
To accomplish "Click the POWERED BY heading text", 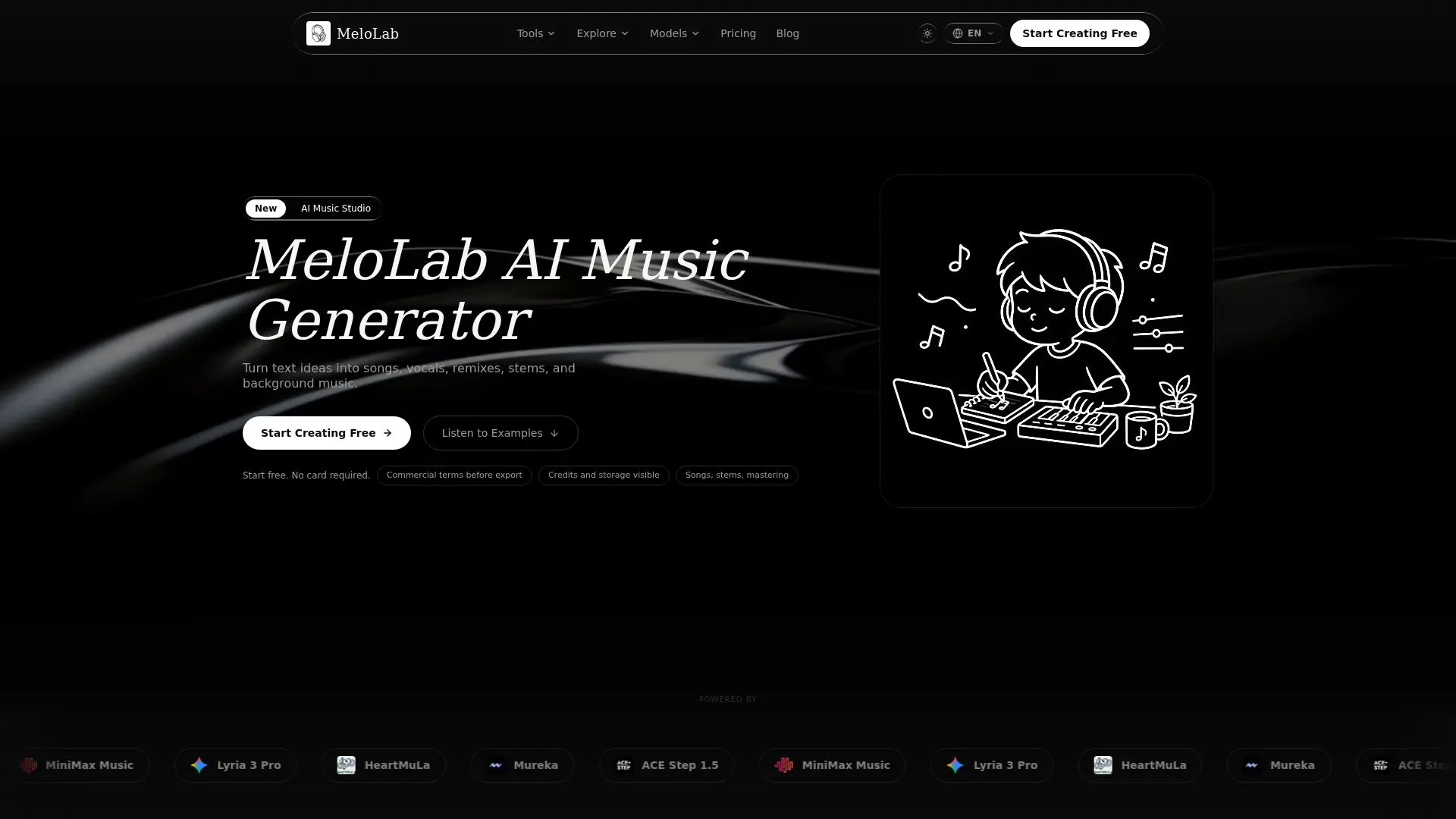I will click(x=728, y=699).
